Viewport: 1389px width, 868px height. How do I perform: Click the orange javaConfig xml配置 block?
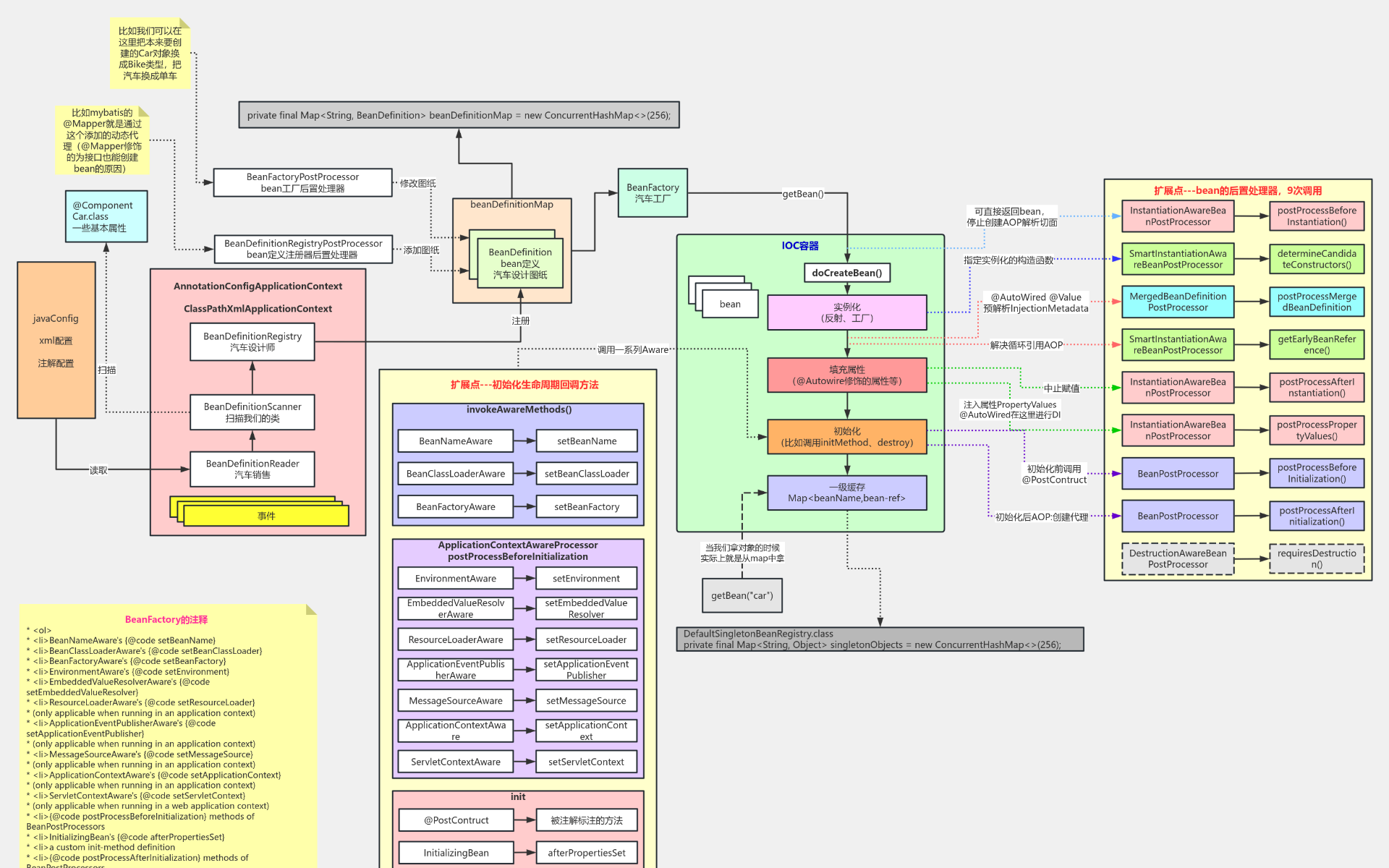(56, 340)
